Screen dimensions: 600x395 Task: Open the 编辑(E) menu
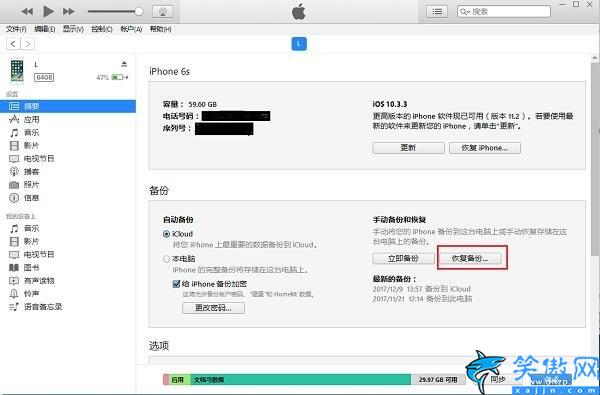(x=45, y=29)
